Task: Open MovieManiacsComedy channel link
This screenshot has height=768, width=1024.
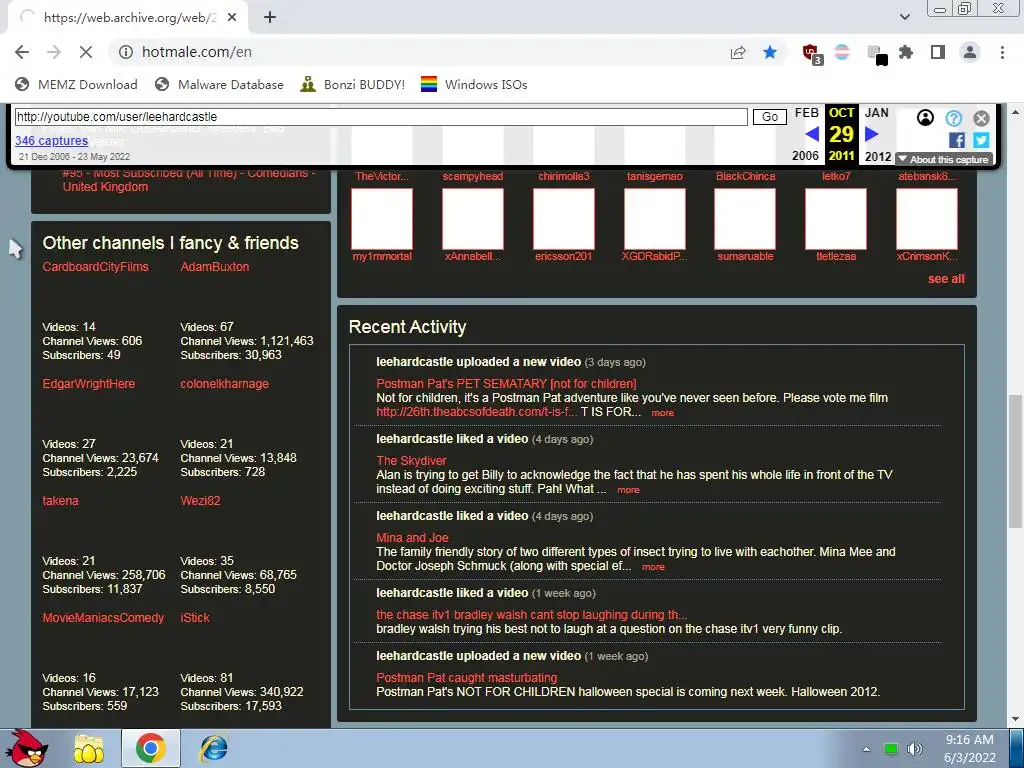Action: tap(103, 618)
